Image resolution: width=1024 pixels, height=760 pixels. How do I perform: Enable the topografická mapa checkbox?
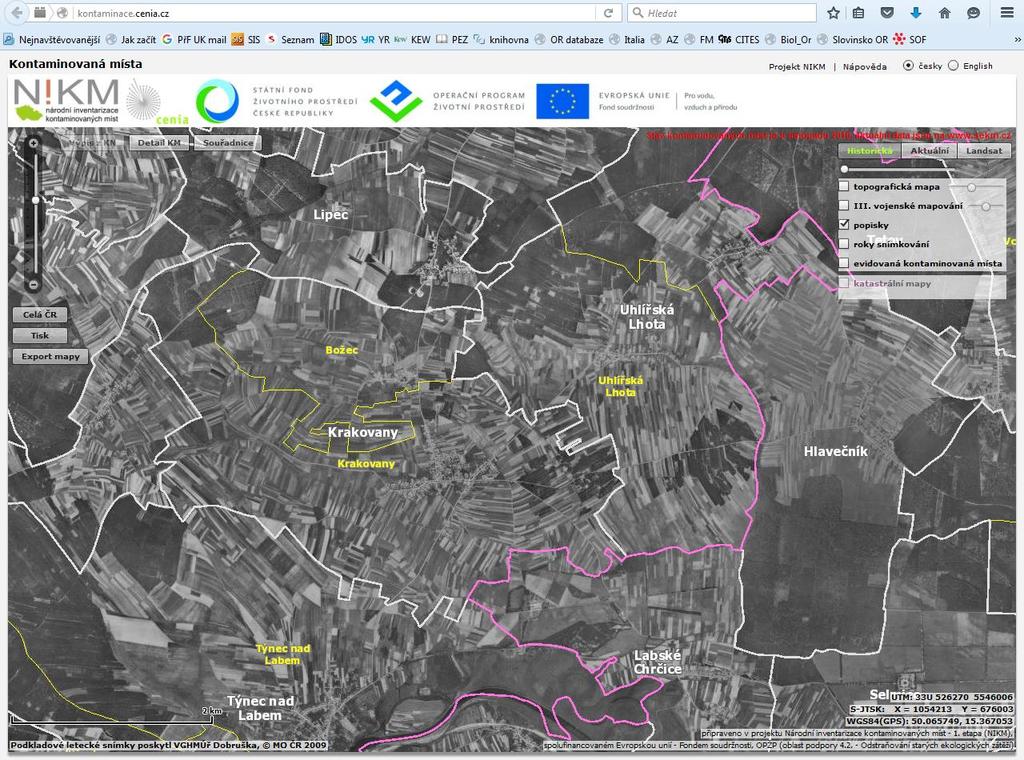(844, 187)
